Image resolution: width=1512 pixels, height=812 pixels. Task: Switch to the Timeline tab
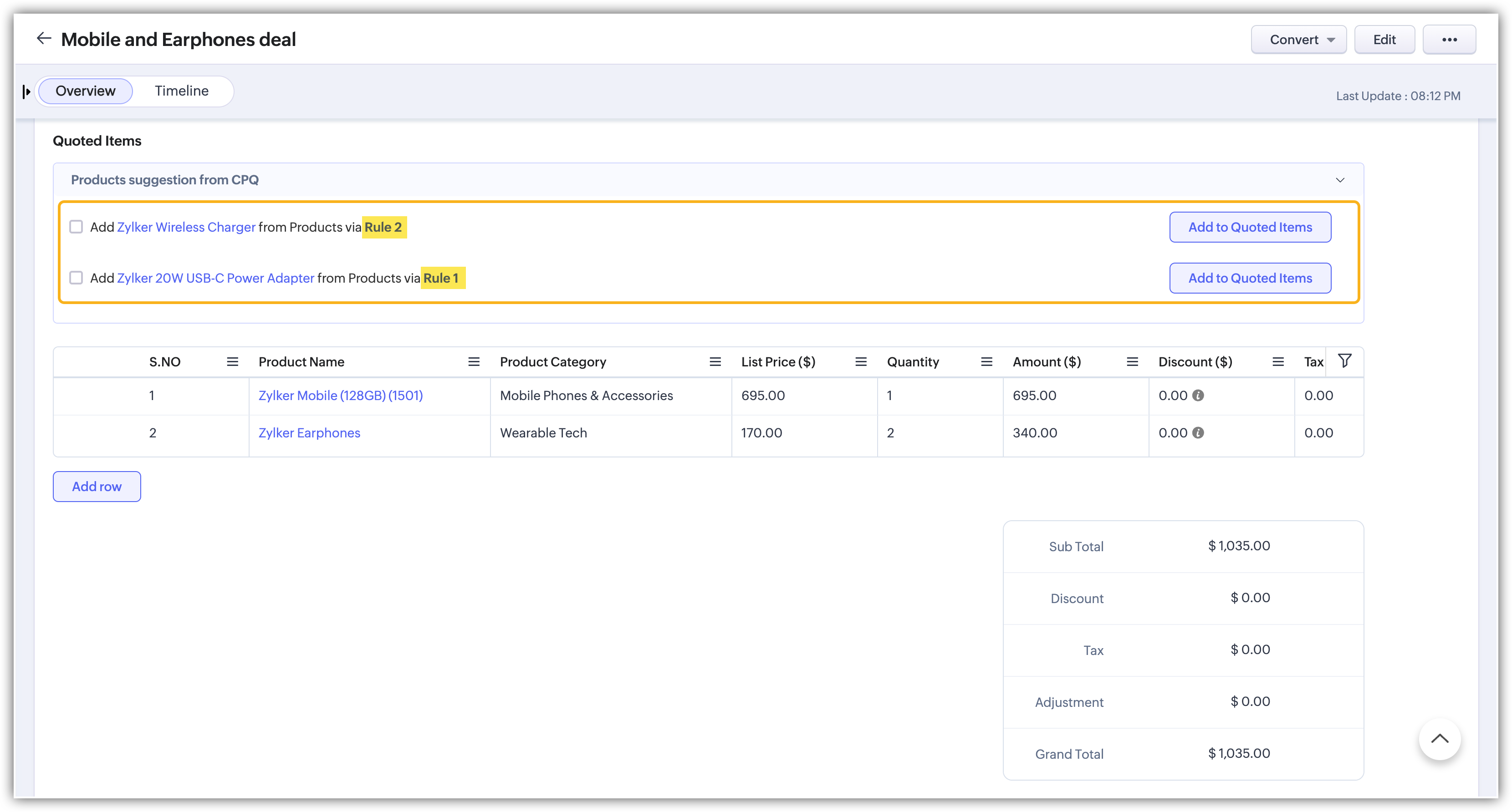coord(181,91)
